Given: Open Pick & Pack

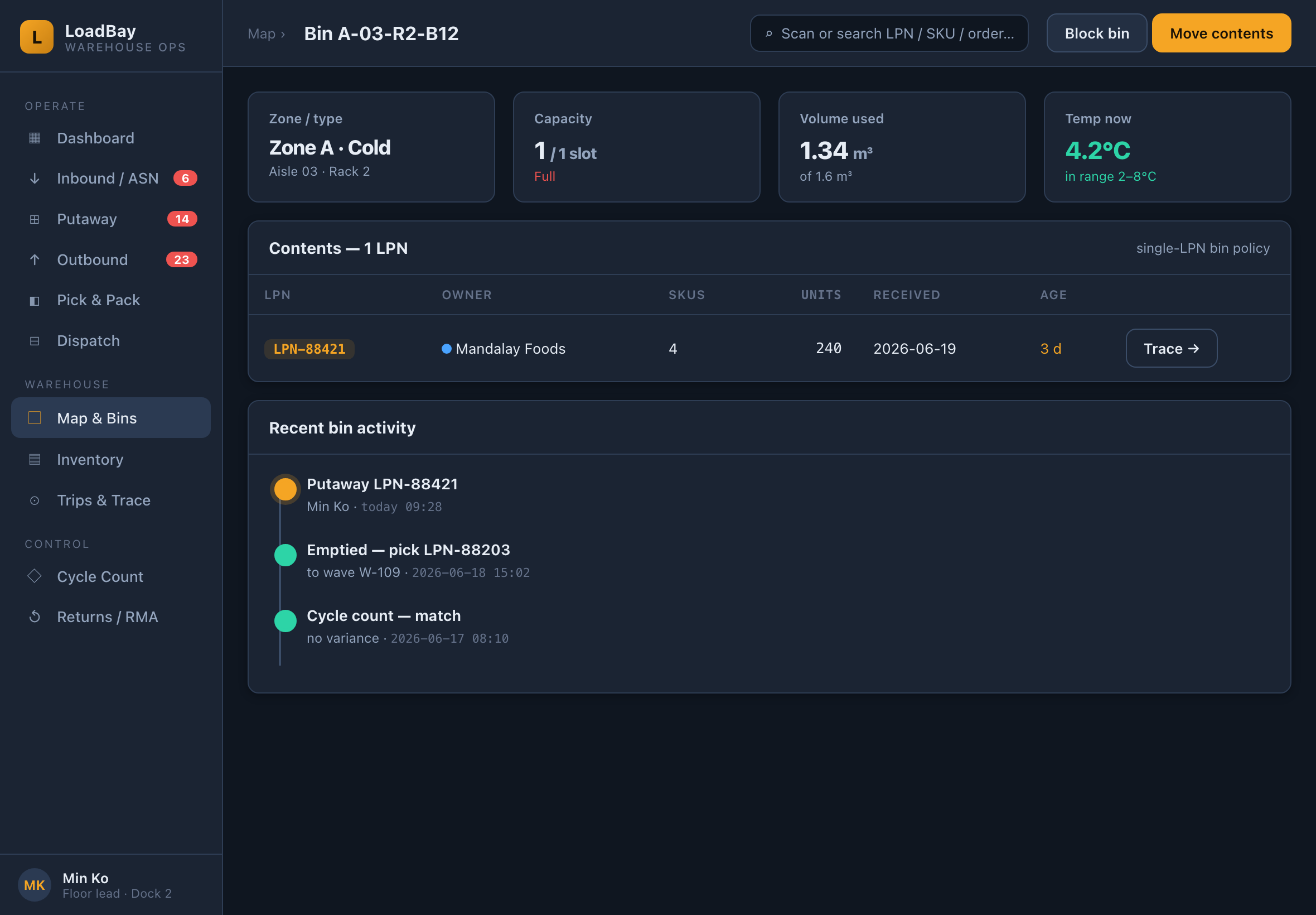Looking at the screenshot, I should click(x=111, y=300).
